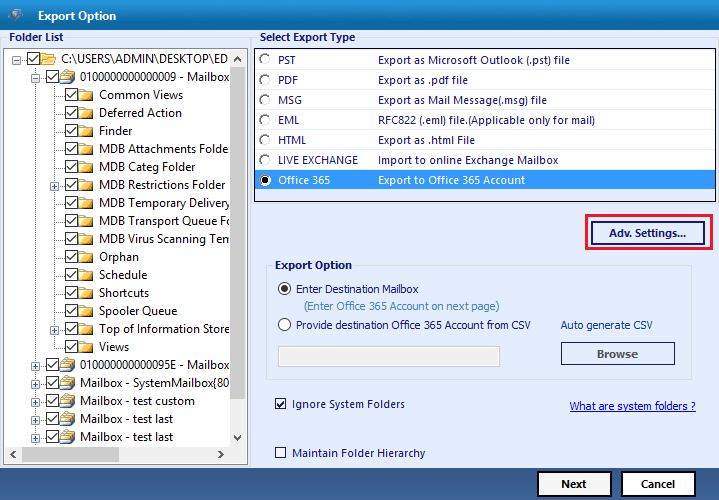
Task: Click 'Export as Microsoft Outlook (.pst) file' text
Action: (x=474, y=60)
